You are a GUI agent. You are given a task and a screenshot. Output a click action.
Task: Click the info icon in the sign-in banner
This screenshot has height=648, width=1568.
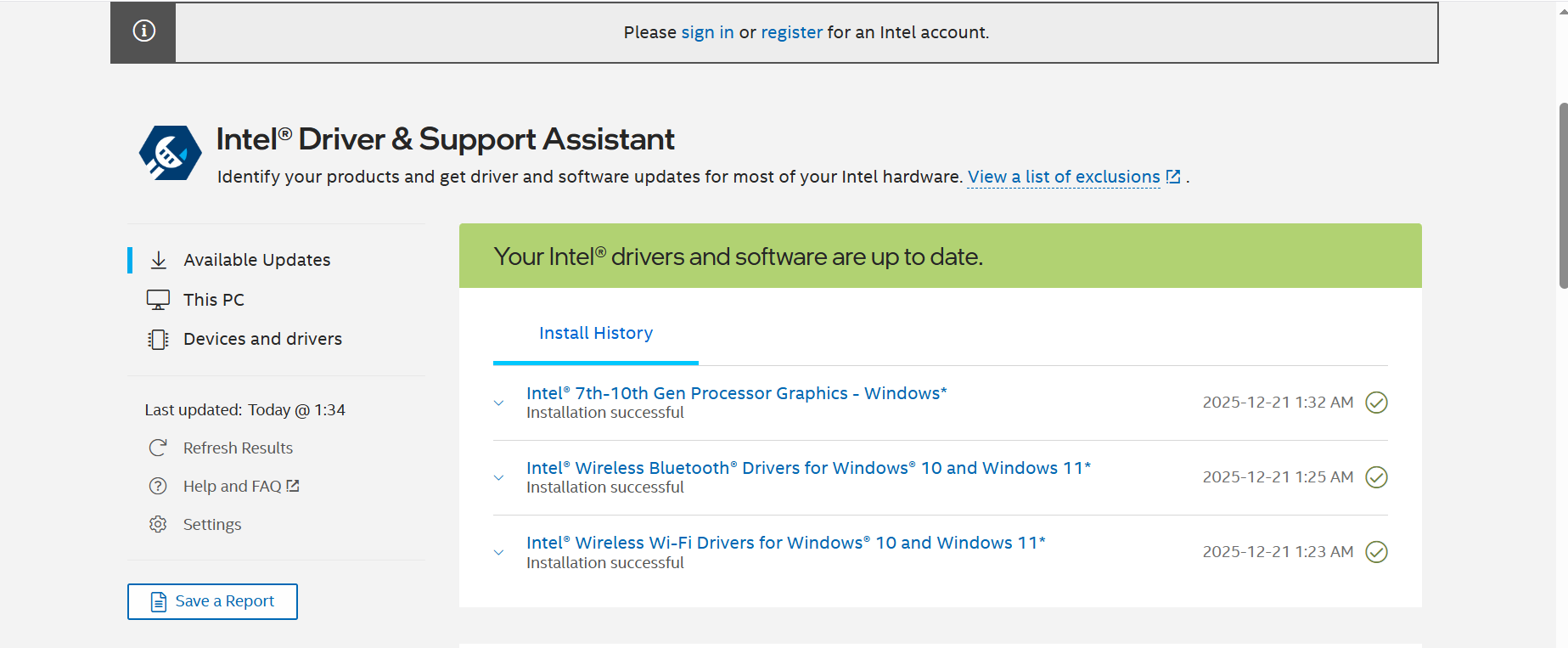[x=143, y=31]
